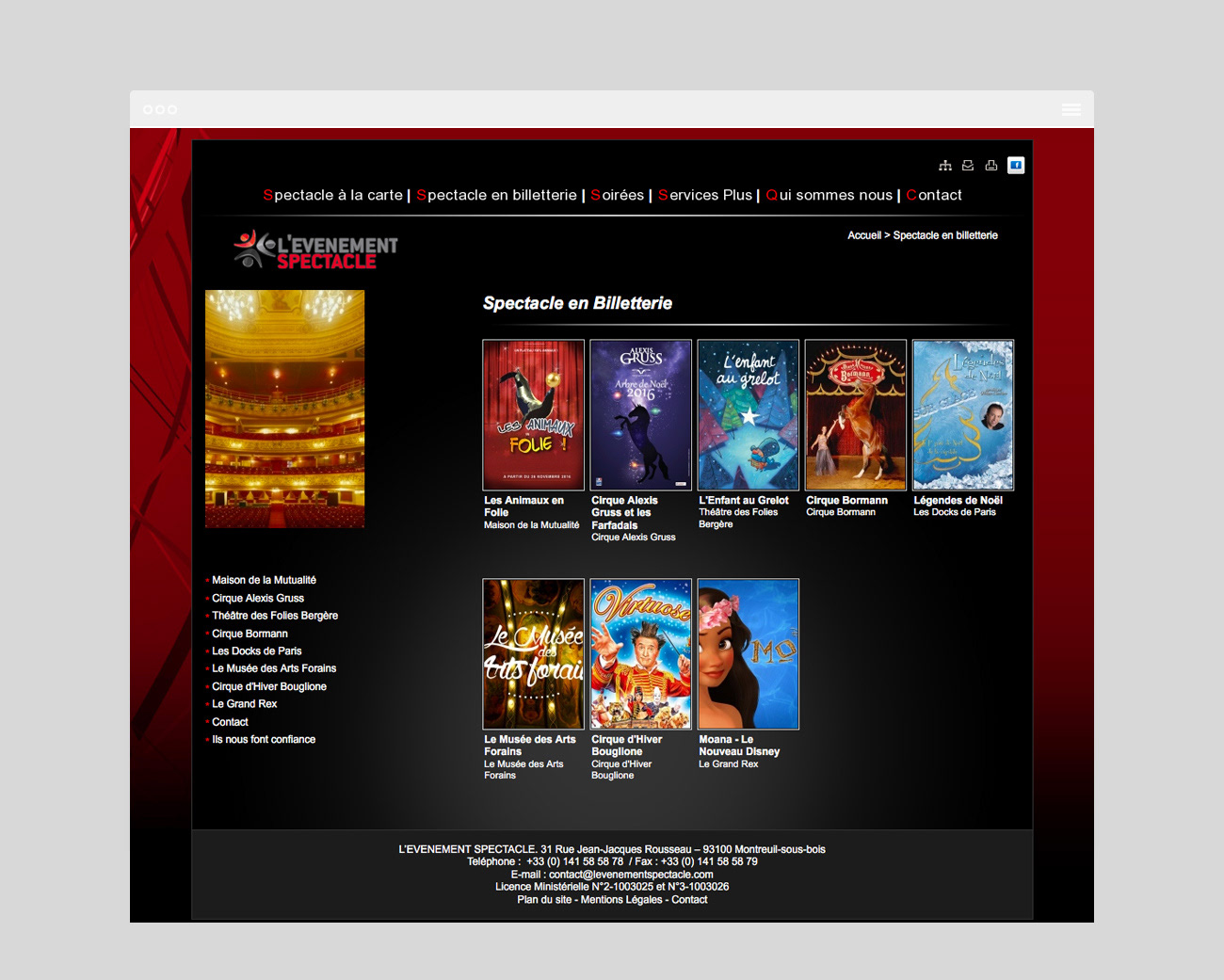Select Contact in top navigation

[934, 195]
